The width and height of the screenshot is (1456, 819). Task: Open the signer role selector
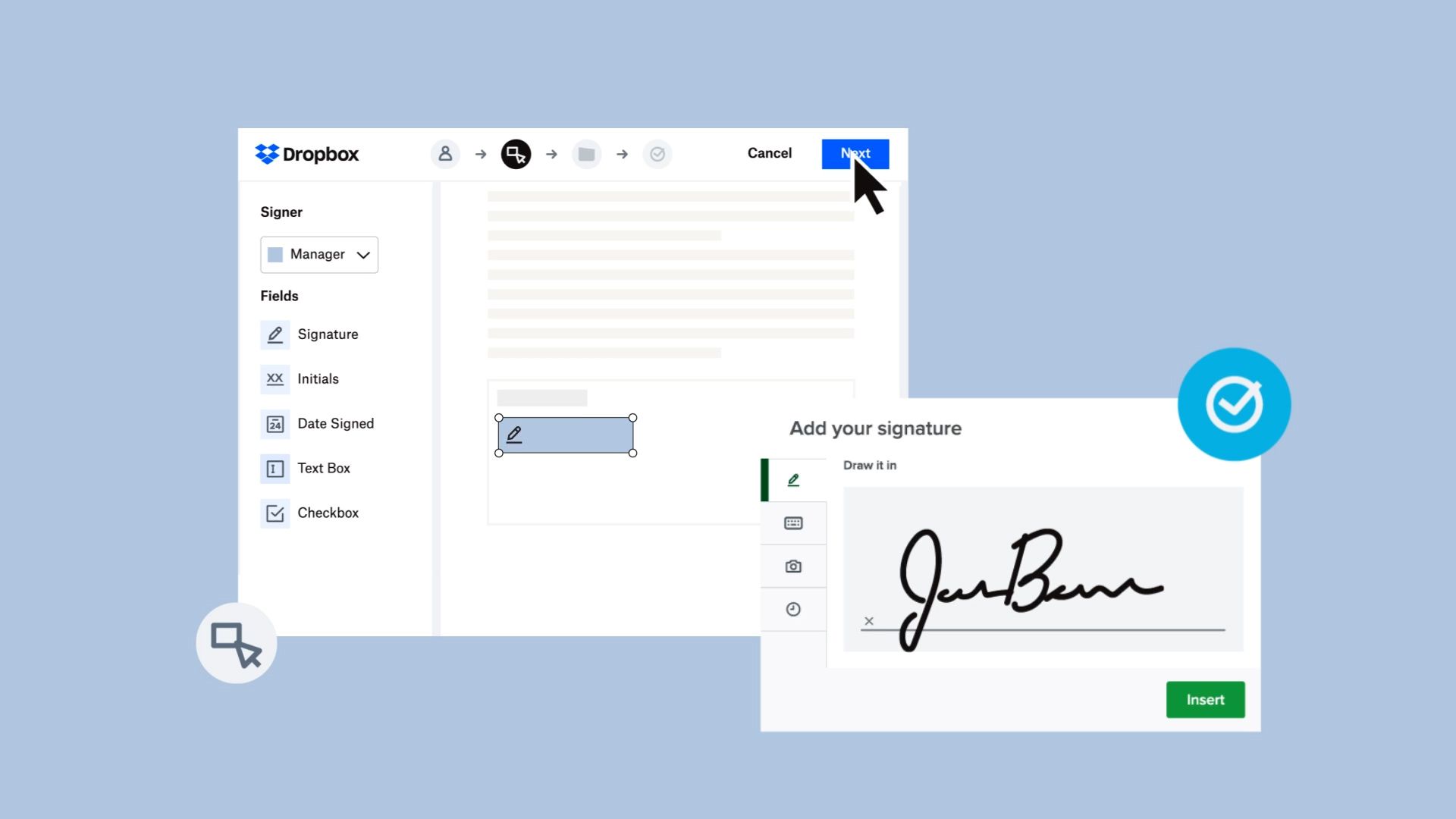[x=318, y=254]
